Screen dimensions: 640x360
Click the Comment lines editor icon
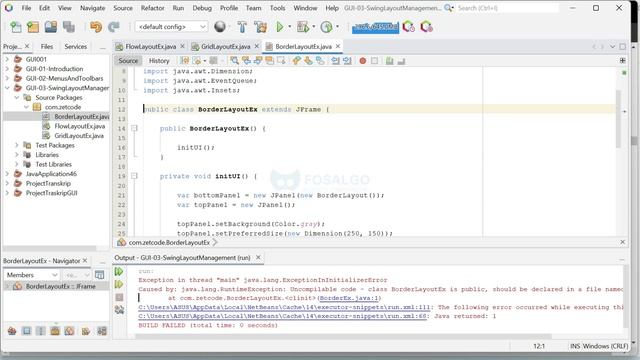[x=390, y=61]
